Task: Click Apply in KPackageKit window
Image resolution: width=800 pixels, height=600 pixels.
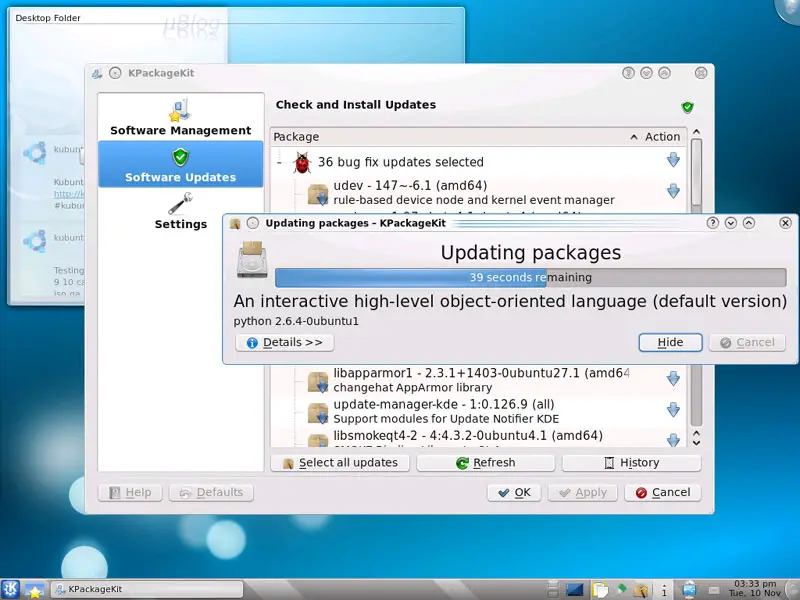Action: point(583,492)
